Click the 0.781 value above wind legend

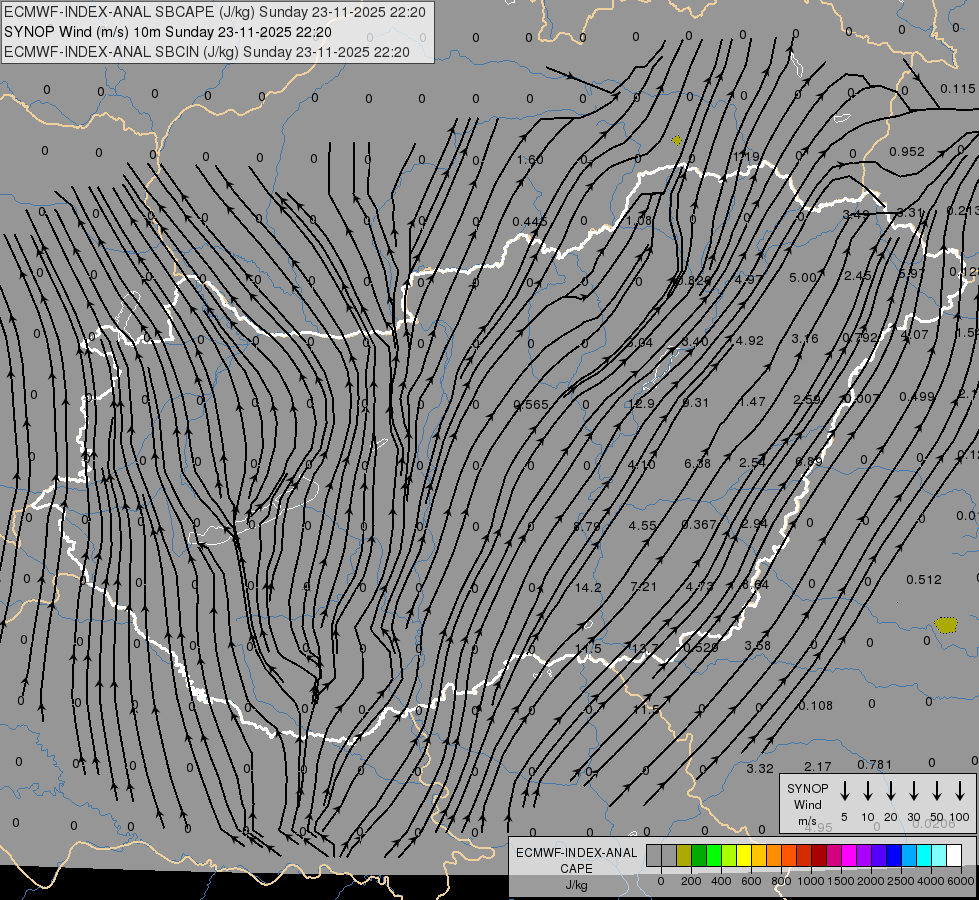tap(875, 765)
